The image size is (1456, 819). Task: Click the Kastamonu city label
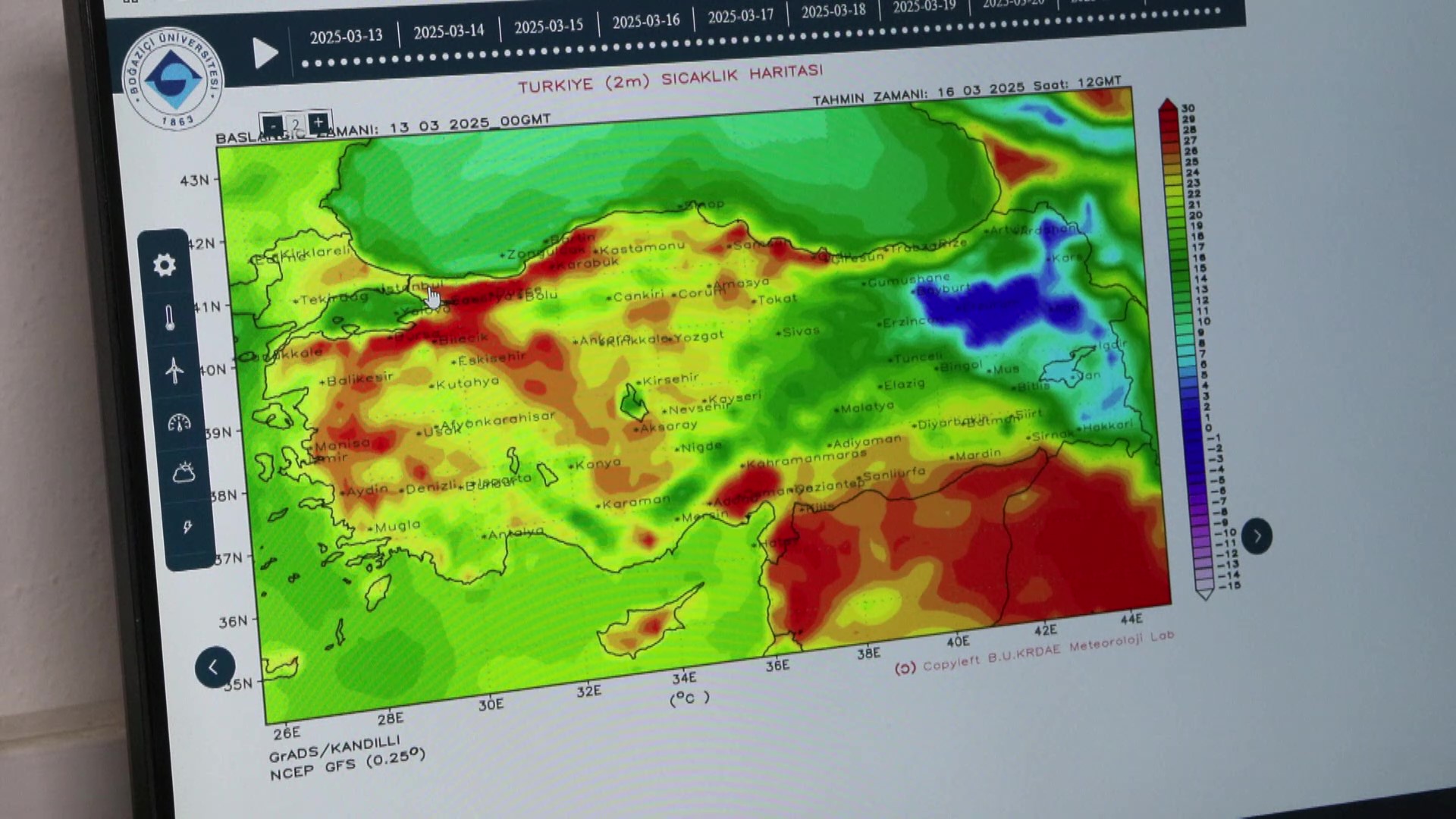(x=642, y=247)
